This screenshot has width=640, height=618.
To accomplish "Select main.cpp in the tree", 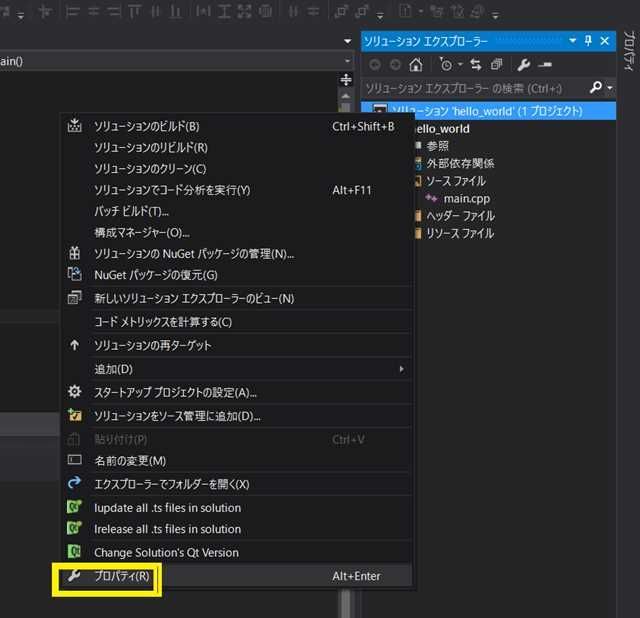I will coord(467,199).
